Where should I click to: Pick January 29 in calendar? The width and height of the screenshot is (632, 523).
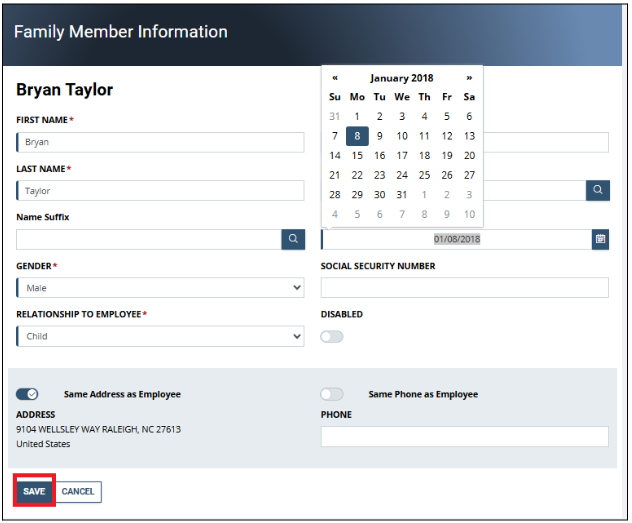click(357, 195)
